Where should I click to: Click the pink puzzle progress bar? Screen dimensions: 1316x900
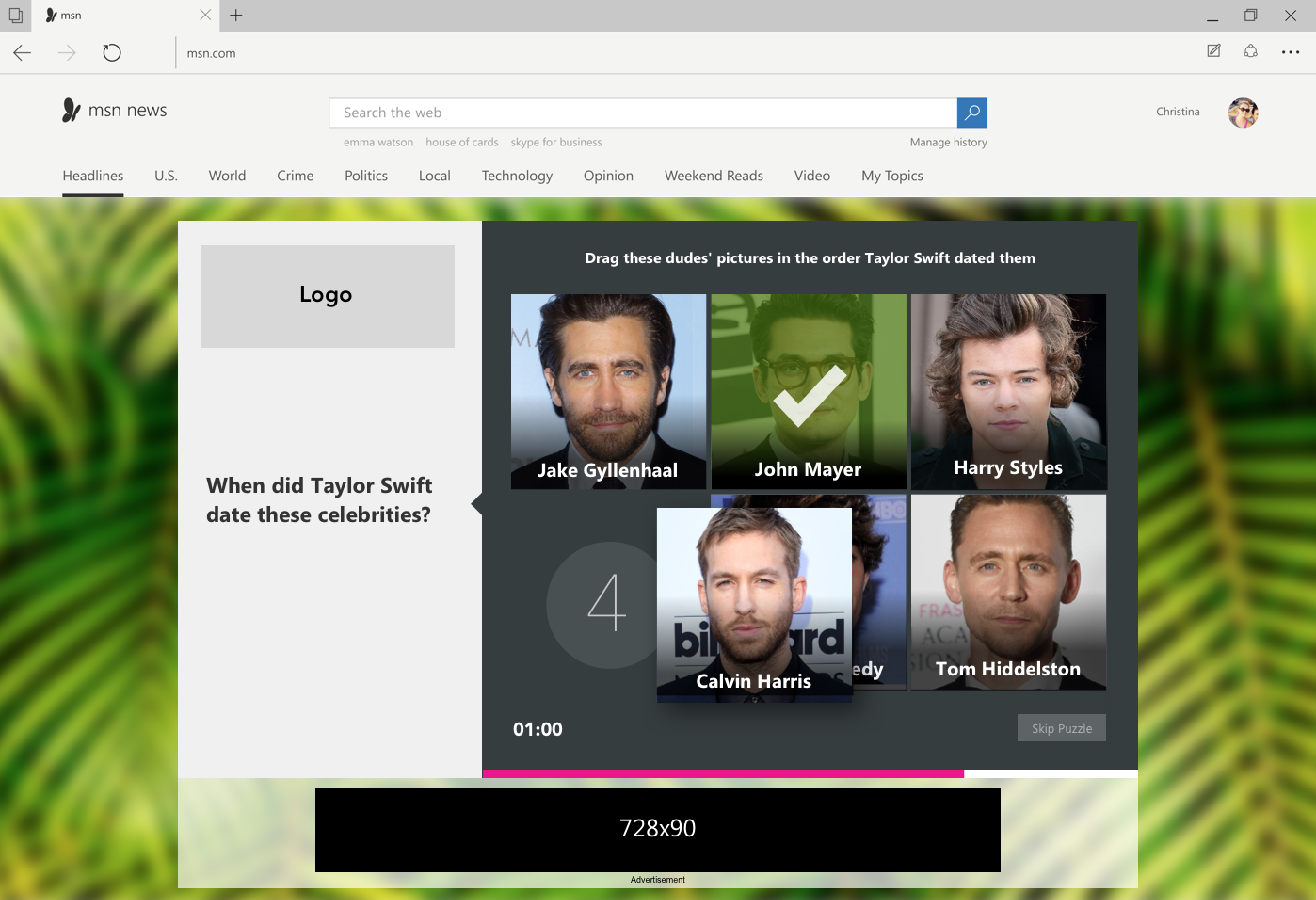pyautogui.click(x=722, y=774)
